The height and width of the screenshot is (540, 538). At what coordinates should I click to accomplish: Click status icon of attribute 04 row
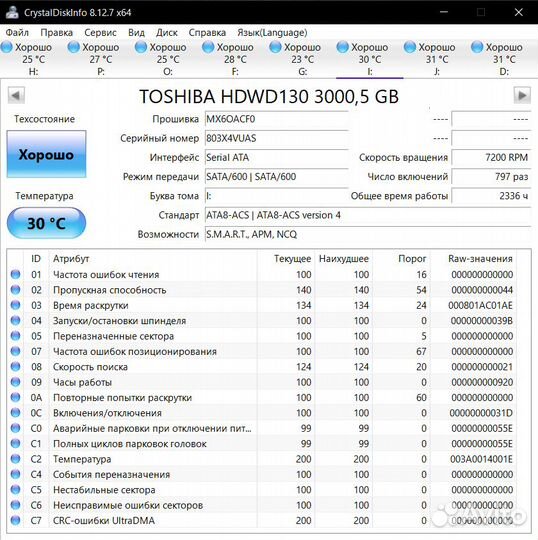click(15, 320)
